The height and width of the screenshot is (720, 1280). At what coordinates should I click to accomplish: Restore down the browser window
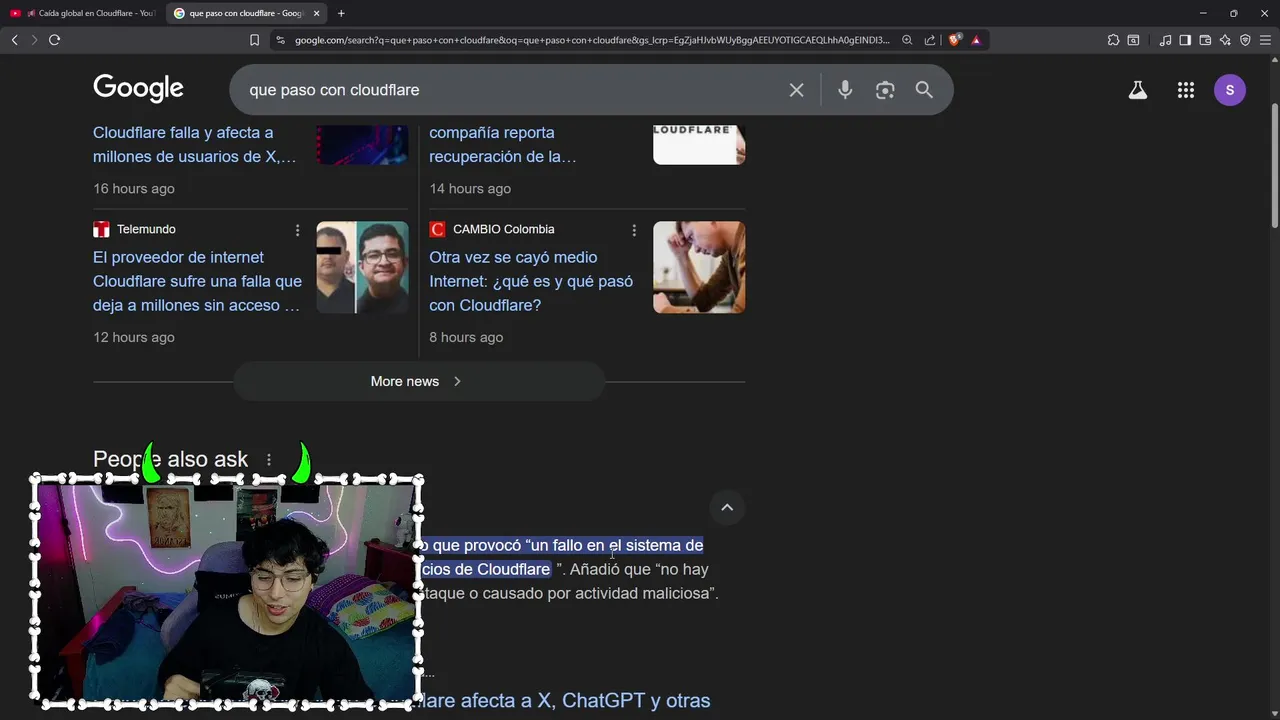[1233, 13]
